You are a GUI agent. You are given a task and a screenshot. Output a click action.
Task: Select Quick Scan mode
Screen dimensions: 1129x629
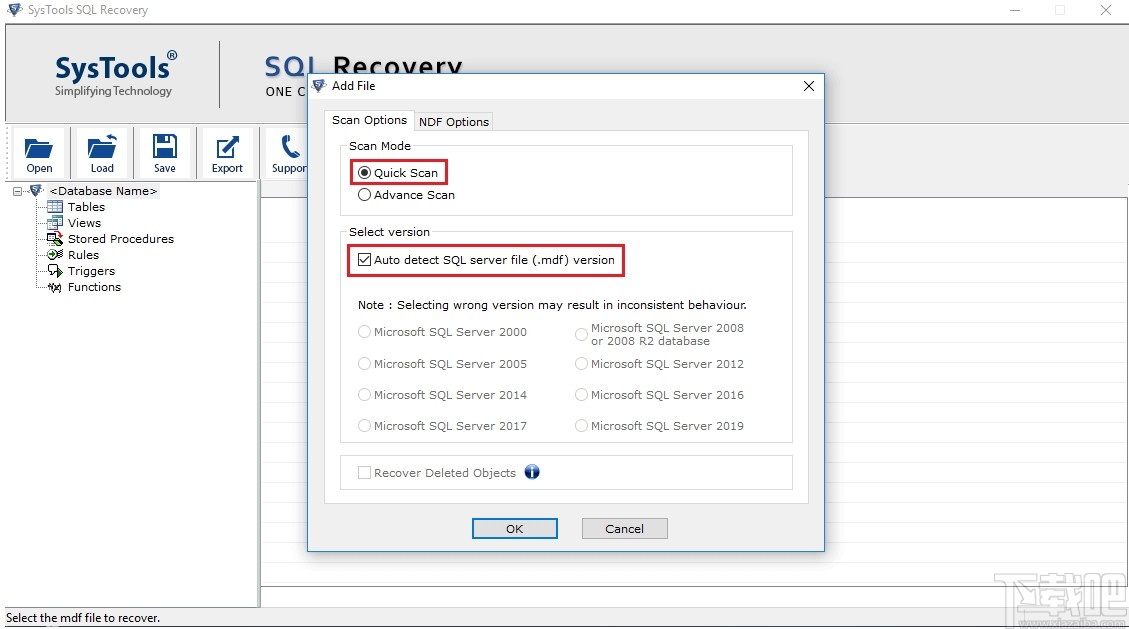365,172
